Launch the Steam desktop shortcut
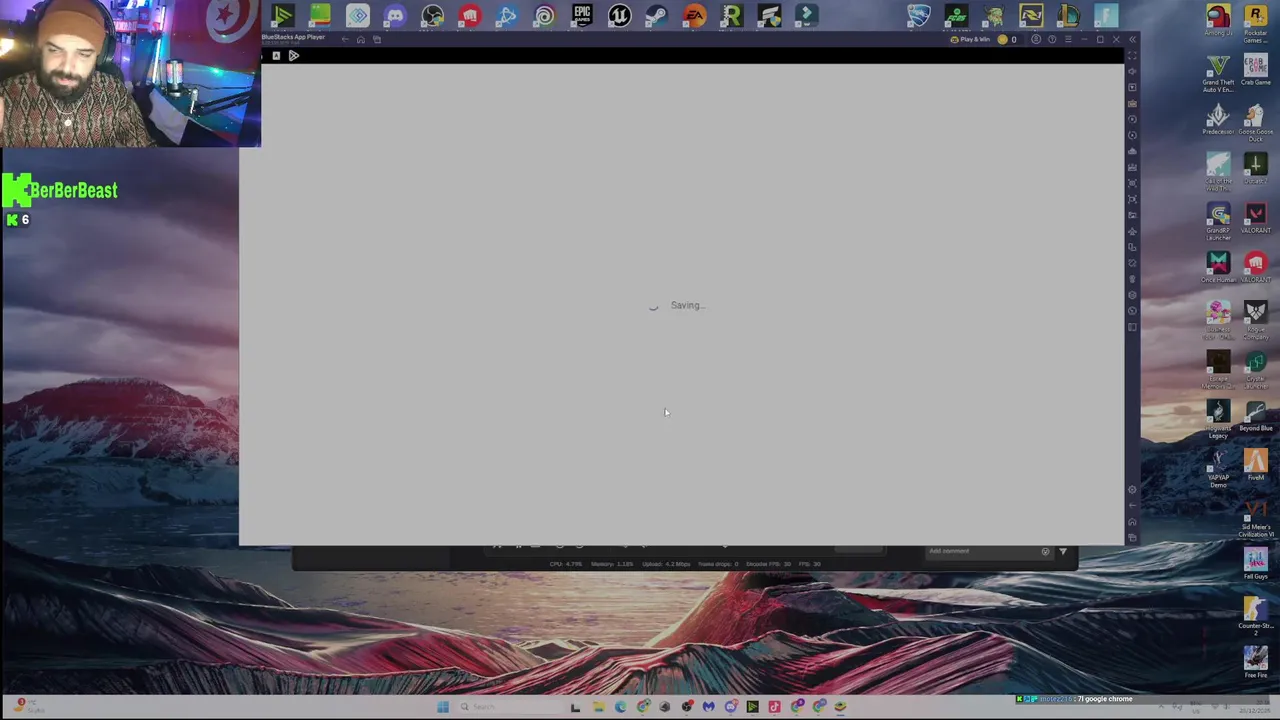The width and height of the screenshot is (1280, 720). point(657,16)
